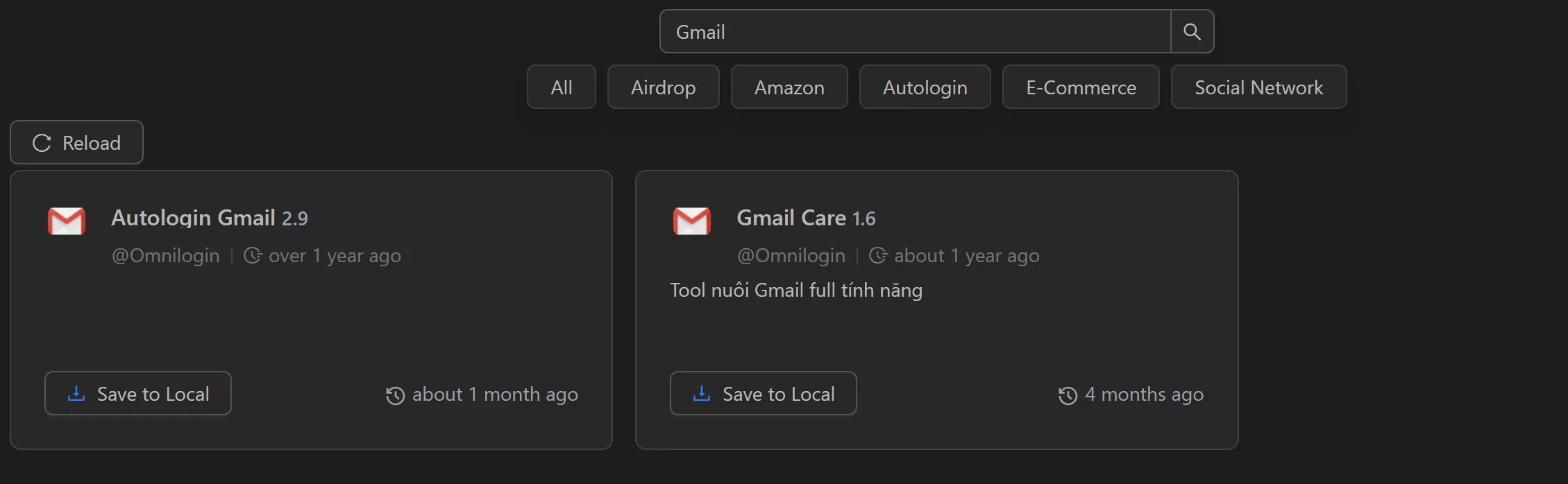This screenshot has width=1568, height=484.
Task: Filter scripts by Airdrop category
Action: [x=663, y=87]
